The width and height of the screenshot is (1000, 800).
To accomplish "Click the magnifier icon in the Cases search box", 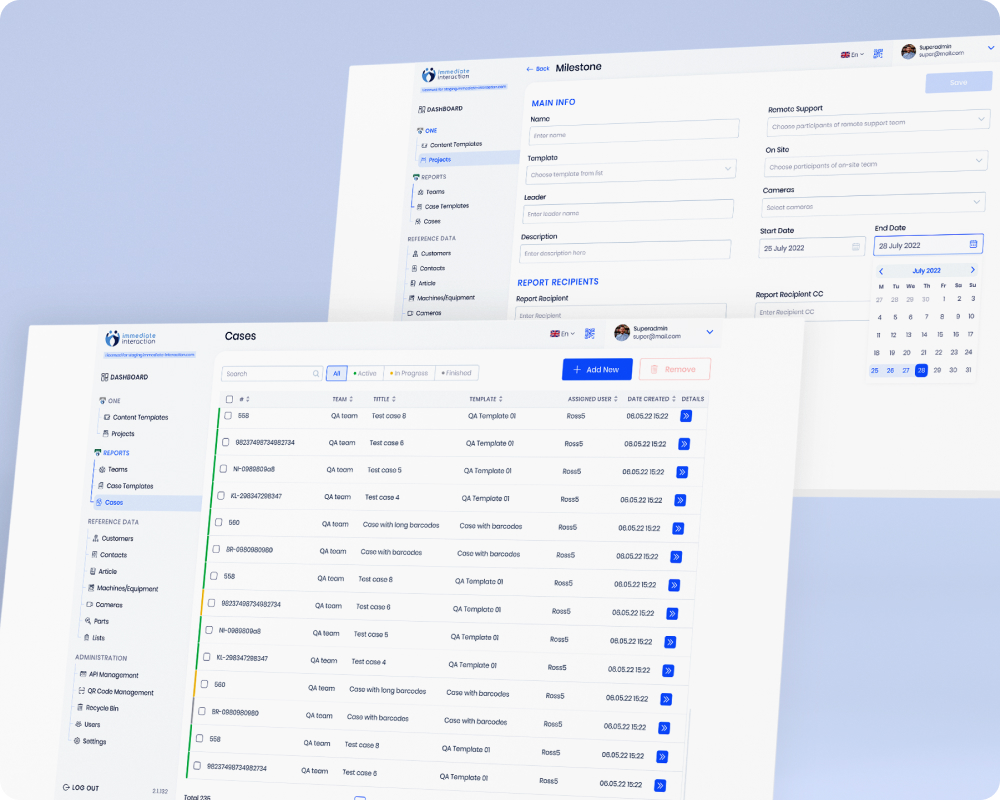I will [x=316, y=374].
